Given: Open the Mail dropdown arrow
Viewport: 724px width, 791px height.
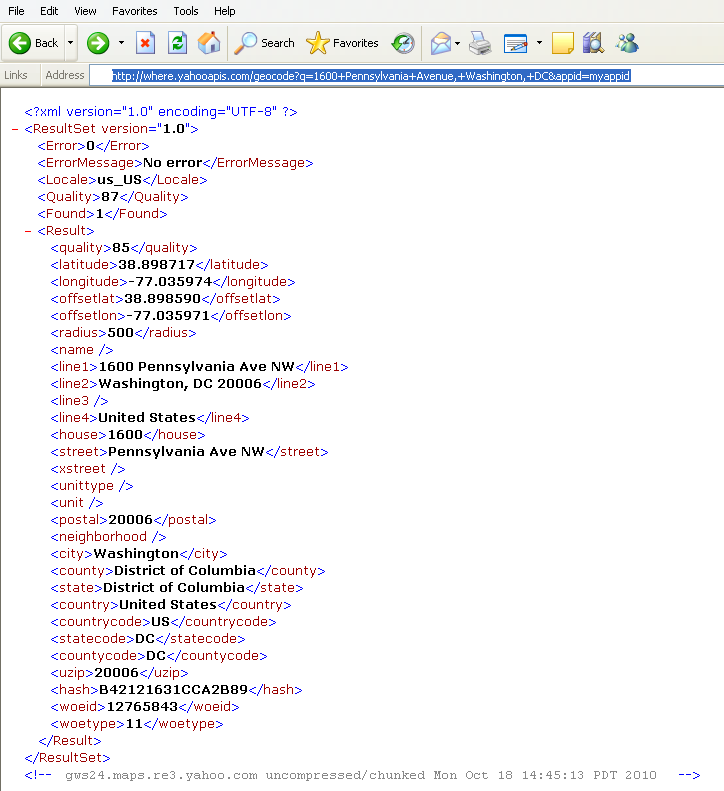Looking at the screenshot, I should tap(458, 43).
